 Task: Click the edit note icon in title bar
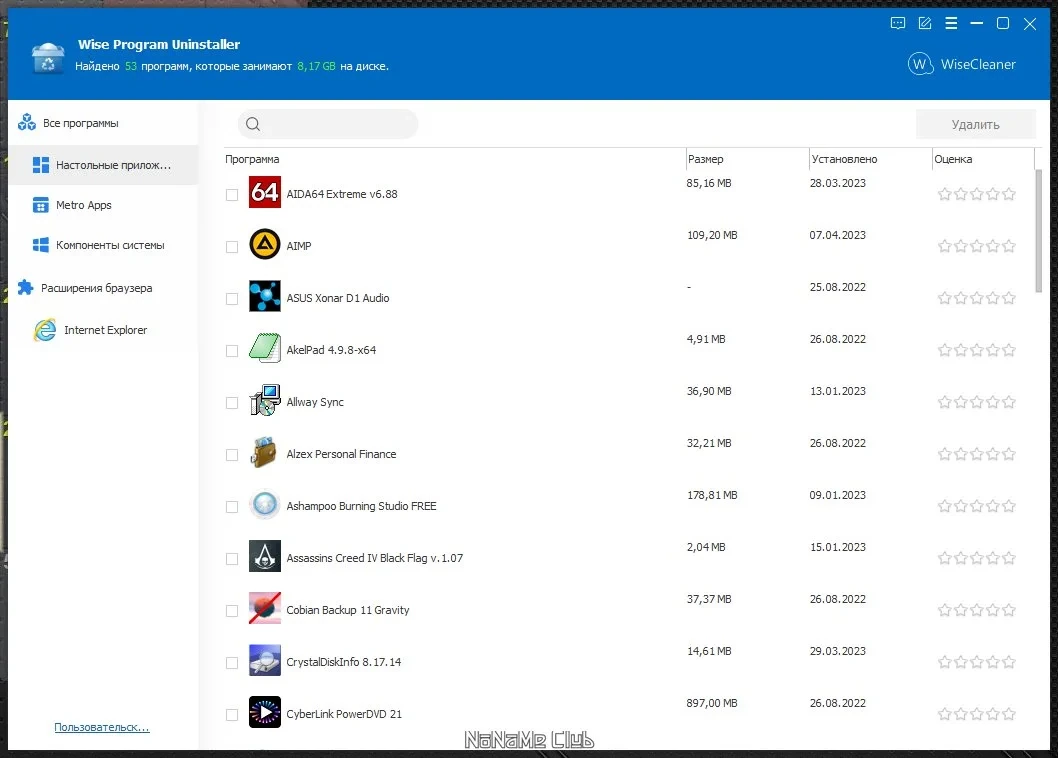coord(924,24)
